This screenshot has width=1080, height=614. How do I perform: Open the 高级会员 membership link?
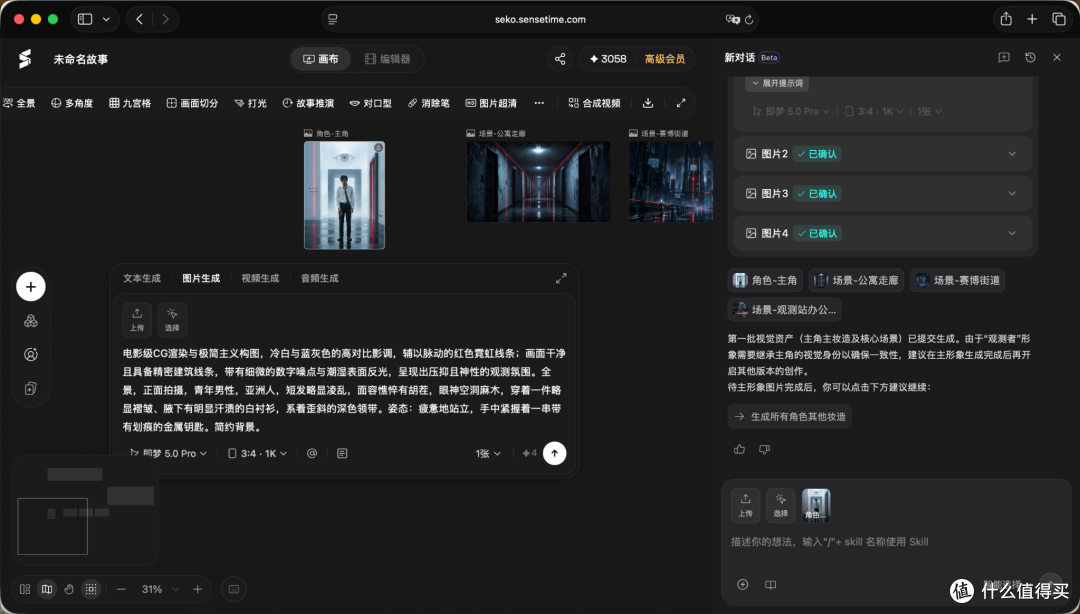(x=665, y=59)
